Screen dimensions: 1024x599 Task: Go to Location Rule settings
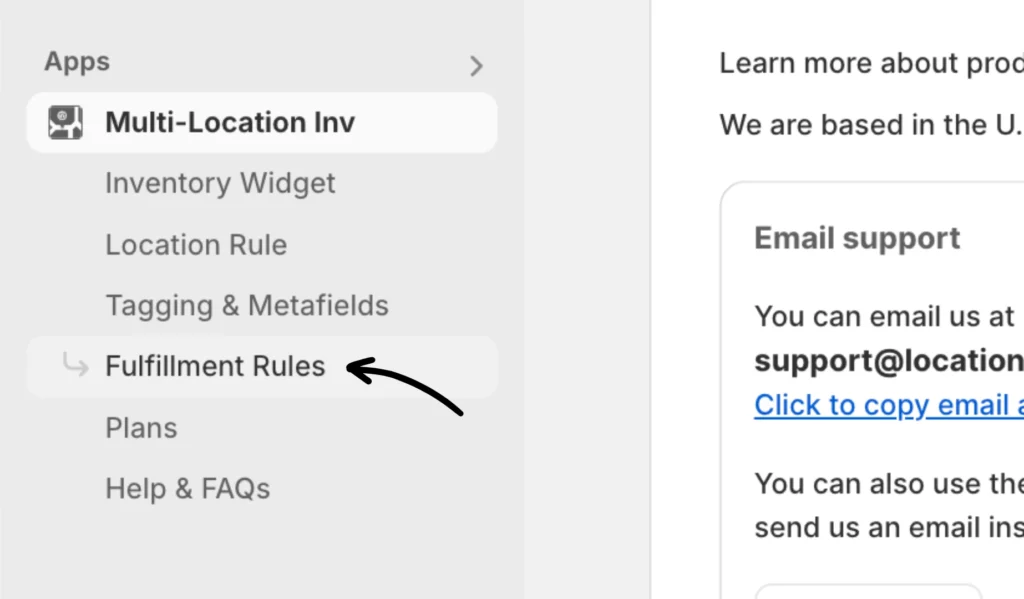(x=196, y=245)
